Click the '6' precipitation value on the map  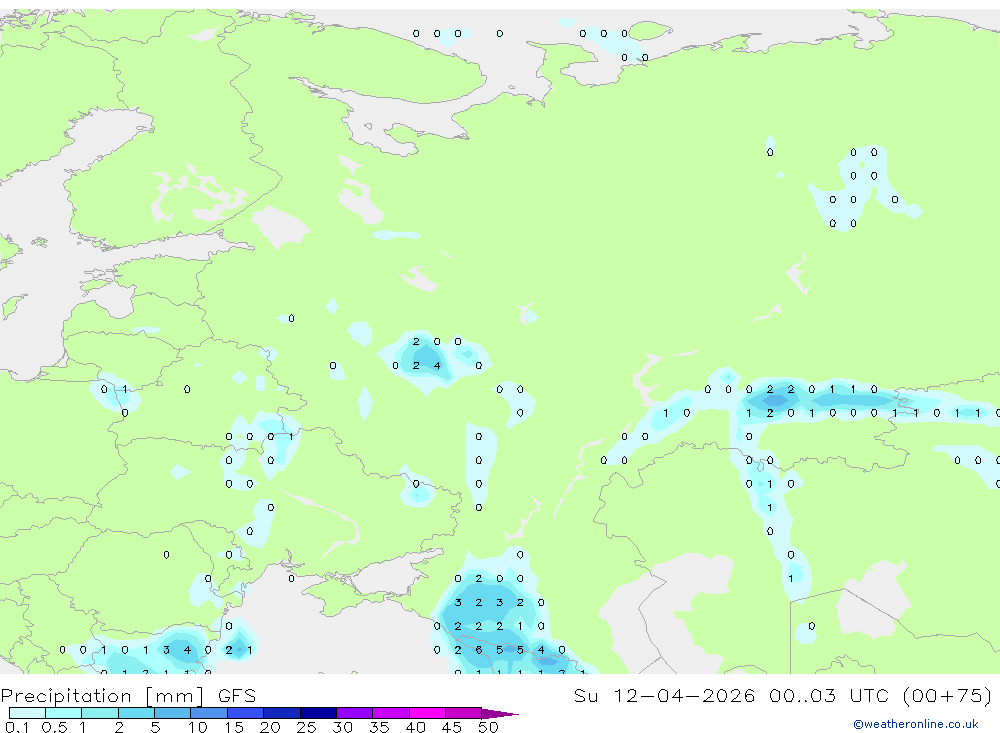coord(479,650)
